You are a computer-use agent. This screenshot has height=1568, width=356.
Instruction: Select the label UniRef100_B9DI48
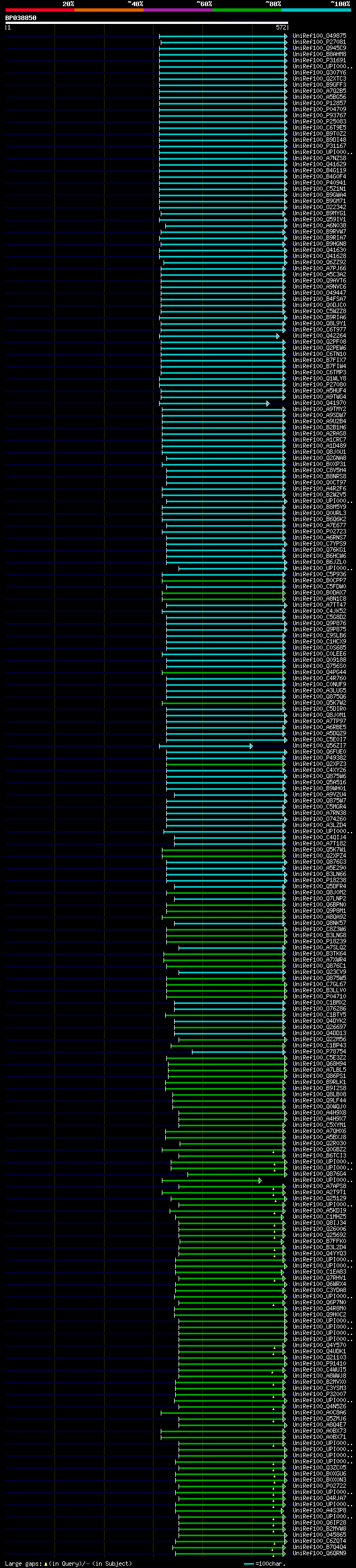click(319, 140)
